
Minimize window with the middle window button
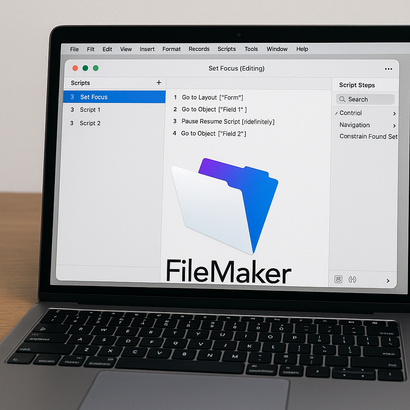85,68
